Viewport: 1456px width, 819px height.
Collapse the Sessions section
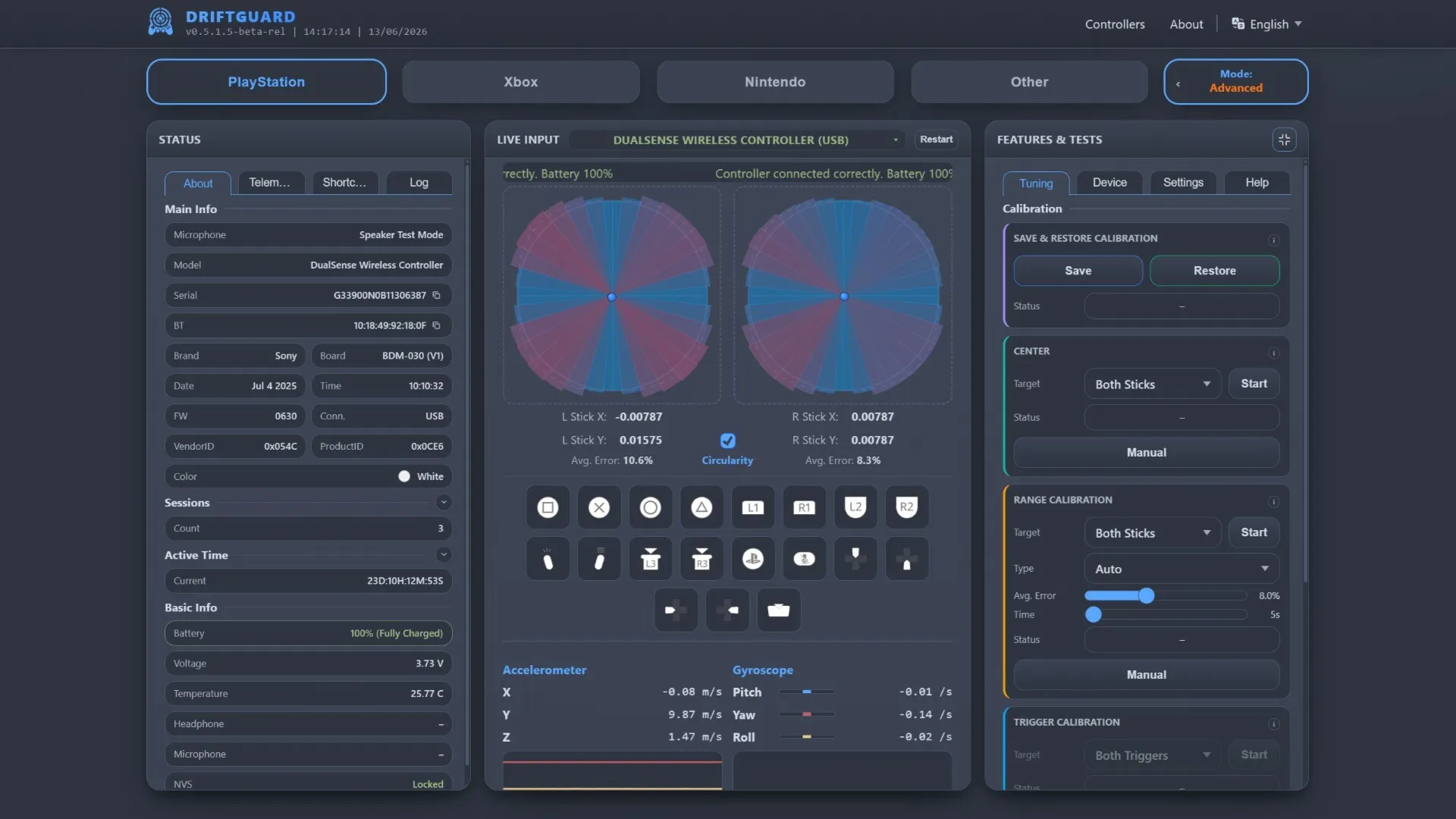[x=444, y=502]
